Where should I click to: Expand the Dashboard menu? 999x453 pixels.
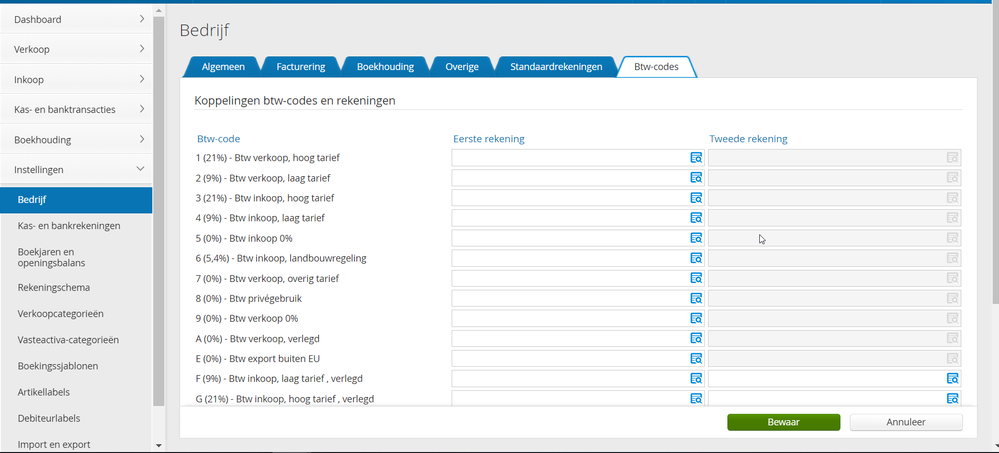pyautogui.click(x=76, y=19)
